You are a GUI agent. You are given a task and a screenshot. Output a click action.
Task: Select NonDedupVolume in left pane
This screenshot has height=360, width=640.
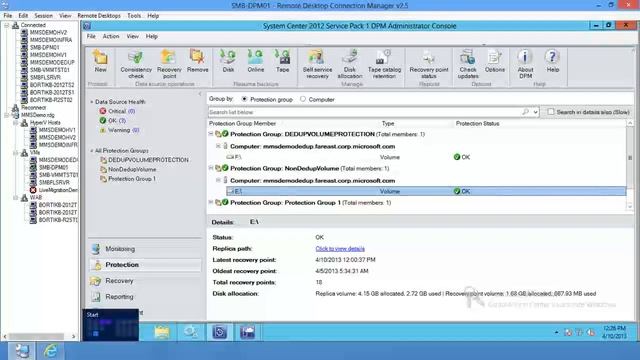coord(132,169)
